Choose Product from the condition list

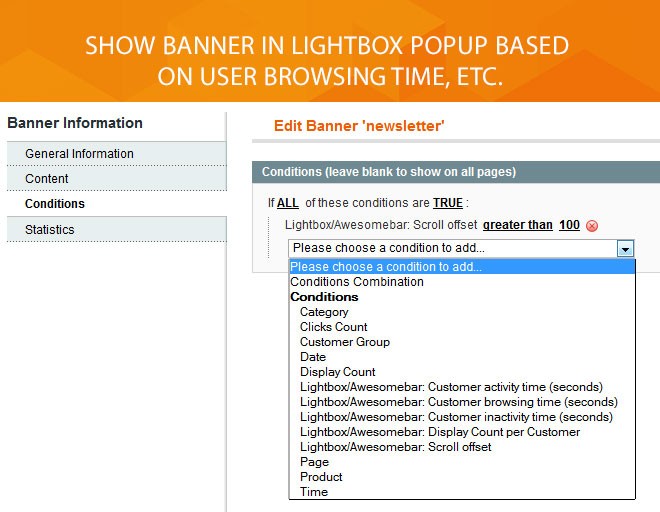321,477
